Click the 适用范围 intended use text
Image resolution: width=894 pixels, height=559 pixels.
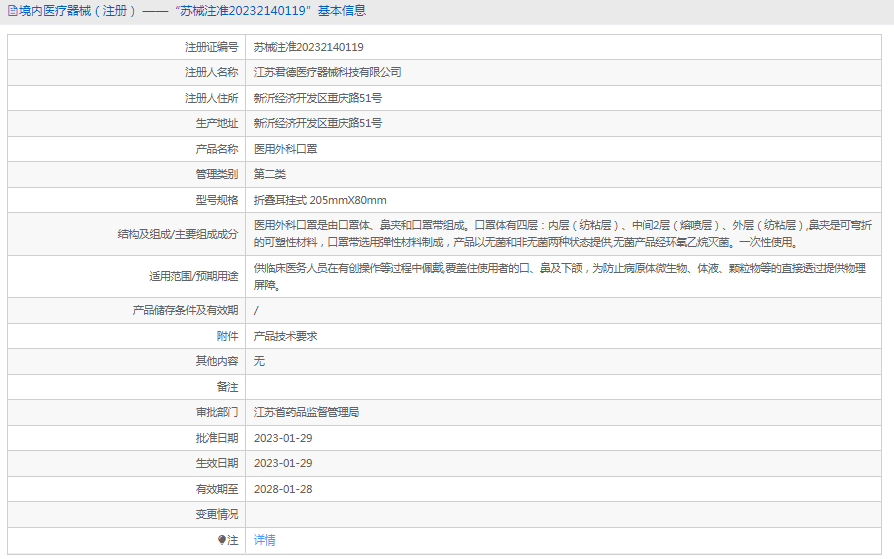[560, 277]
